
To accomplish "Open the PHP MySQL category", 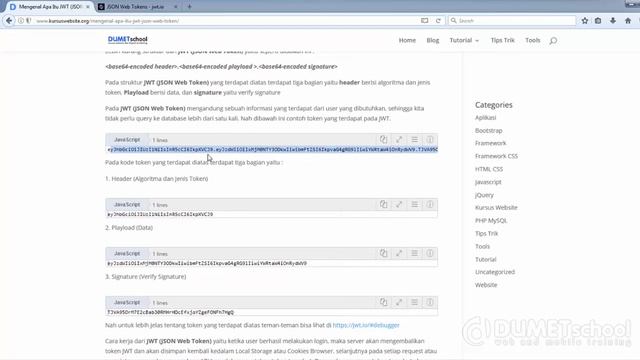I will coord(491,220).
